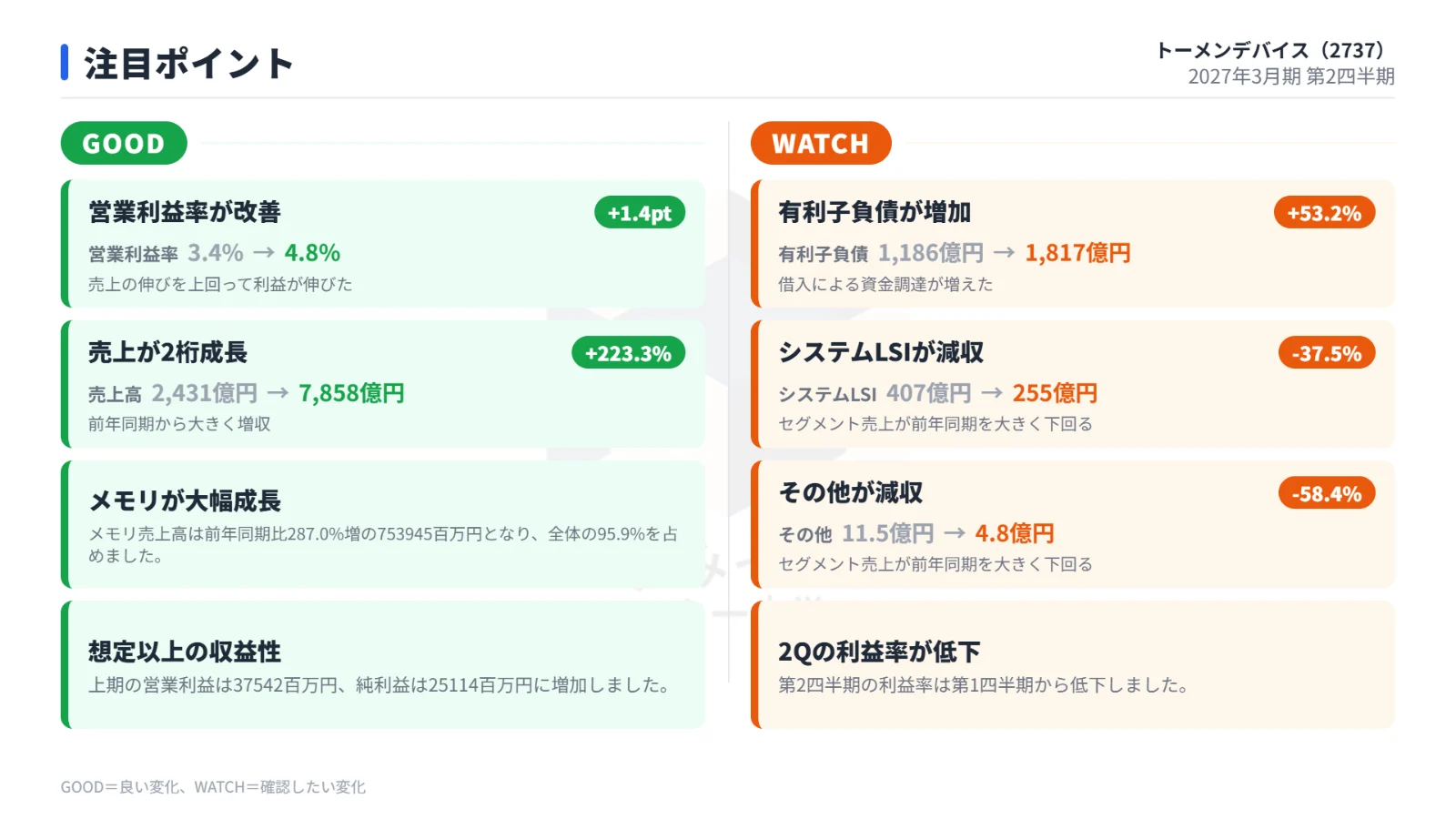This screenshot has width=1456, height=819.
Task: Click the メモリ売上高 description paragraph
Action: click(x=383, y=544)
